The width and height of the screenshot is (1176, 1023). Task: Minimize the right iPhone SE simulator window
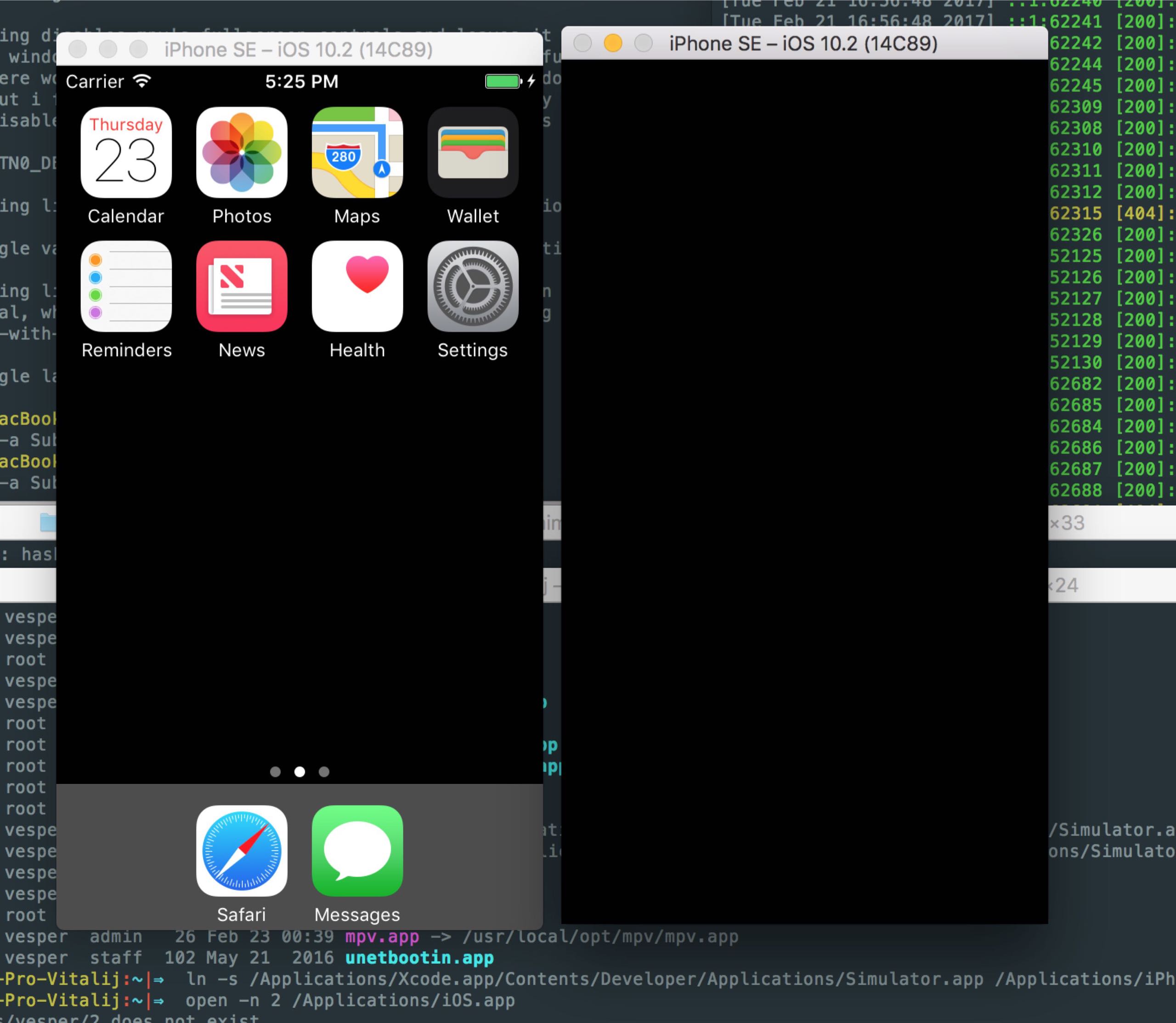click(x=613, y=43)
